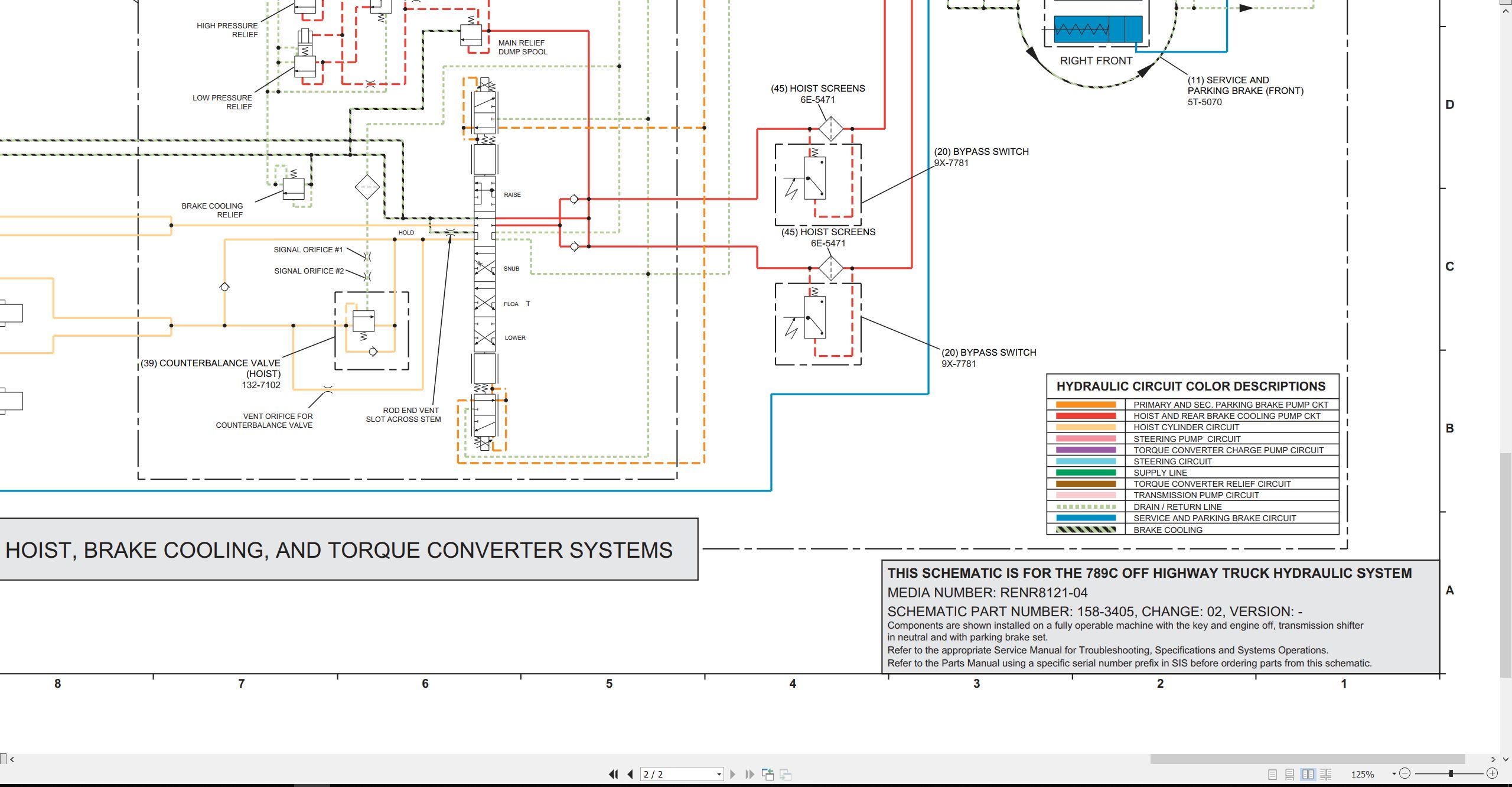The image size is (1512, 787).
Task: Click the zoom out minus button
Action: point(1405,773)
